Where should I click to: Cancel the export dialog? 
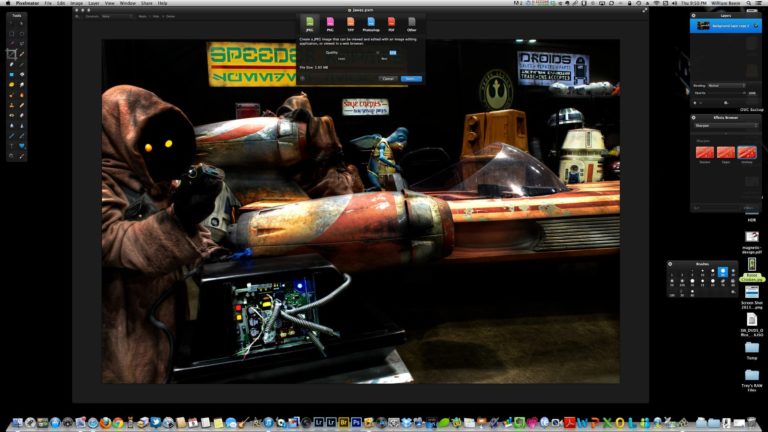(x=388, y=78)
